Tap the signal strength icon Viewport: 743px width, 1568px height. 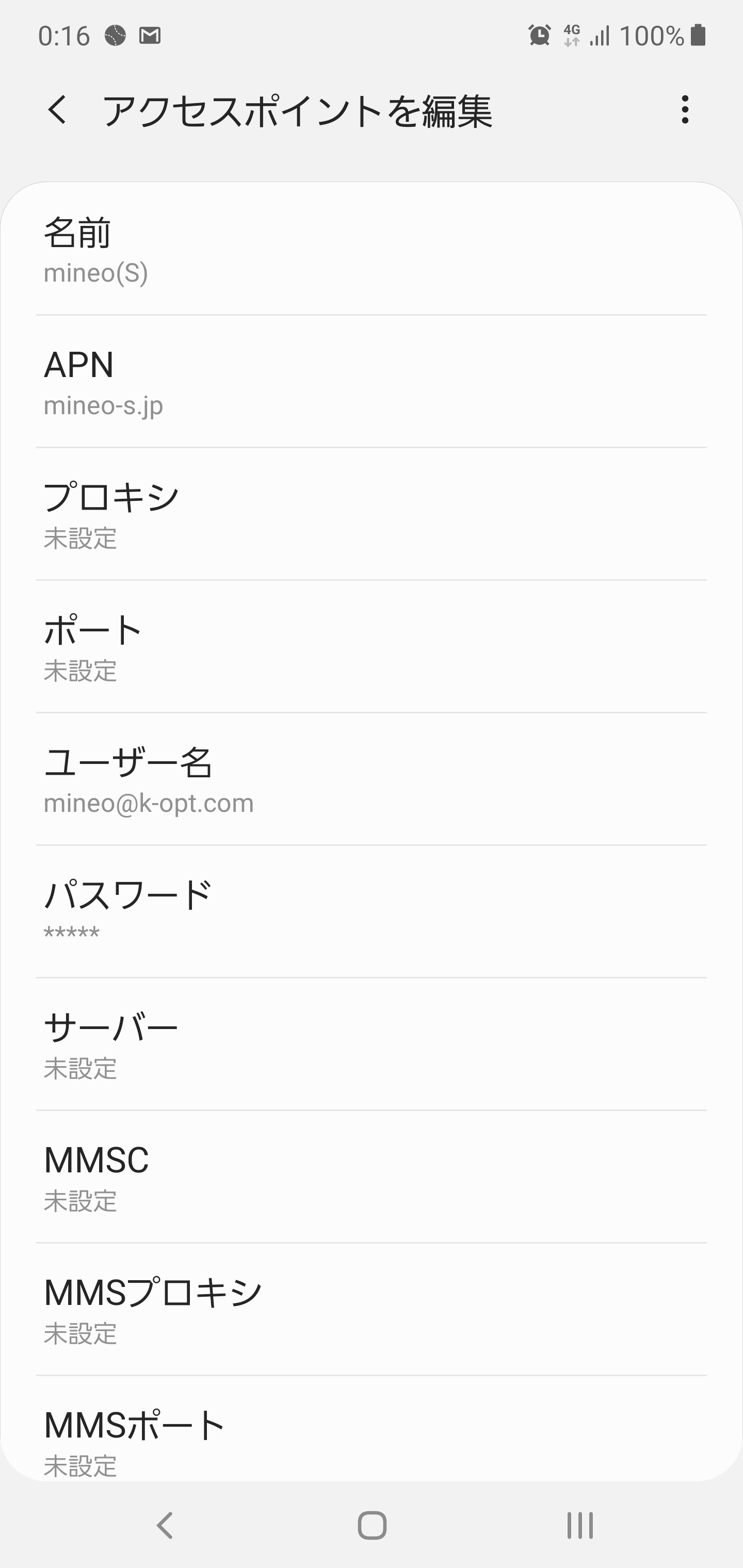(x=600, y=35)
